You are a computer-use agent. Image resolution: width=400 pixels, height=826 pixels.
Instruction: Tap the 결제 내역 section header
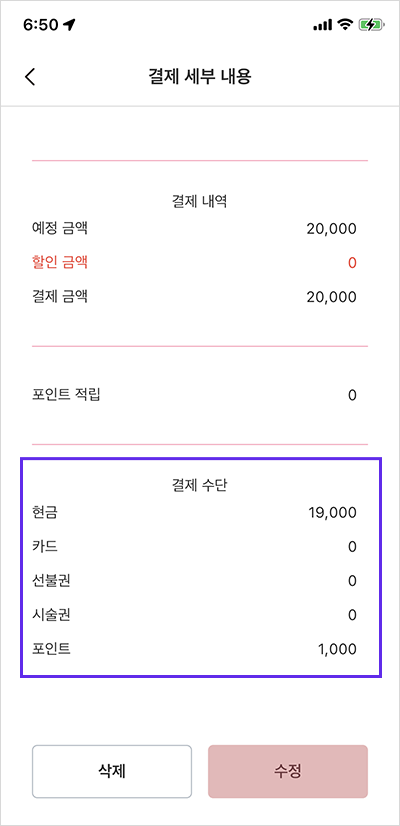(200, 202)
